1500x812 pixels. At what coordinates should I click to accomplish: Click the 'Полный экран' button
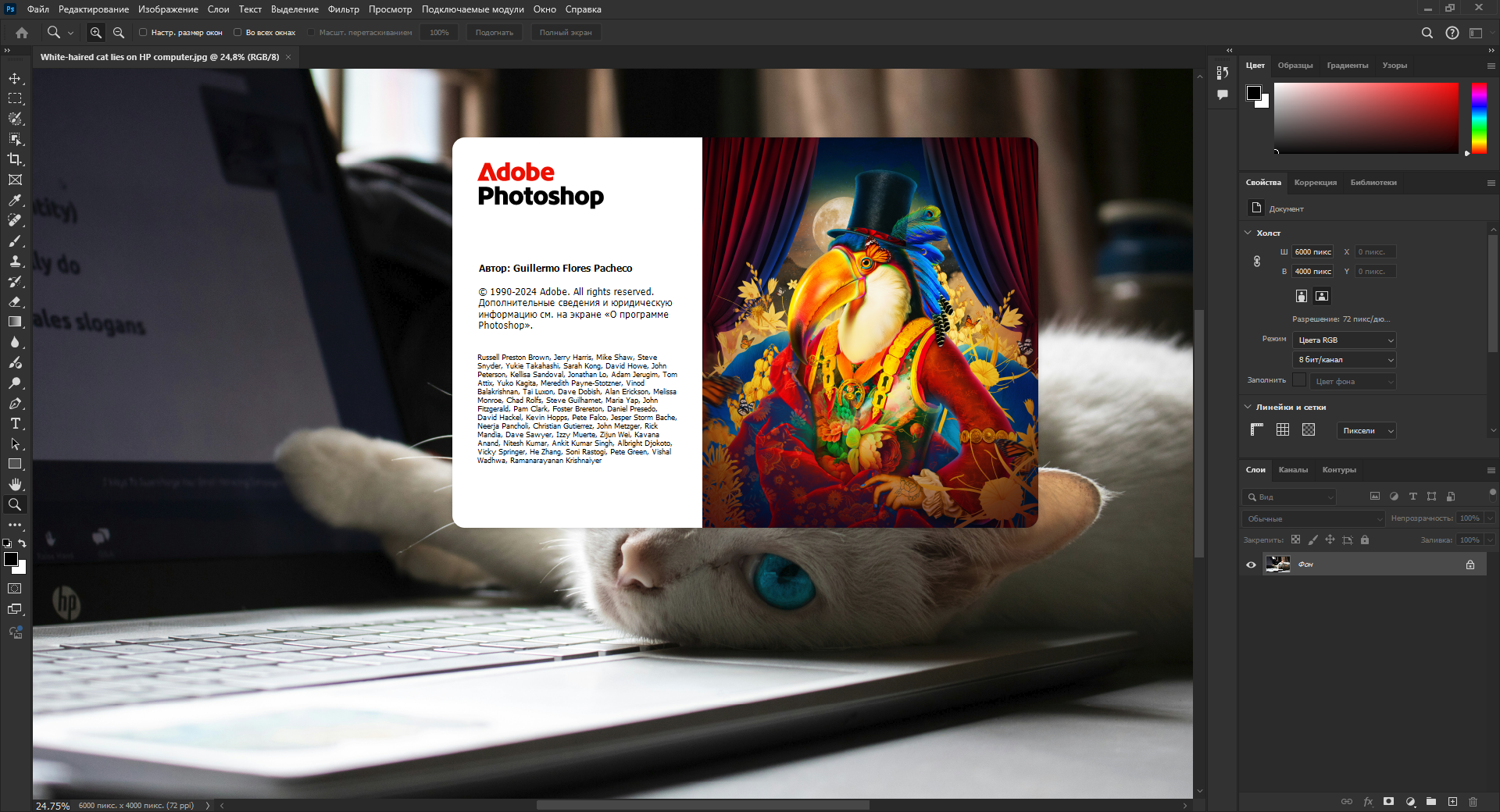pos(566,33)
